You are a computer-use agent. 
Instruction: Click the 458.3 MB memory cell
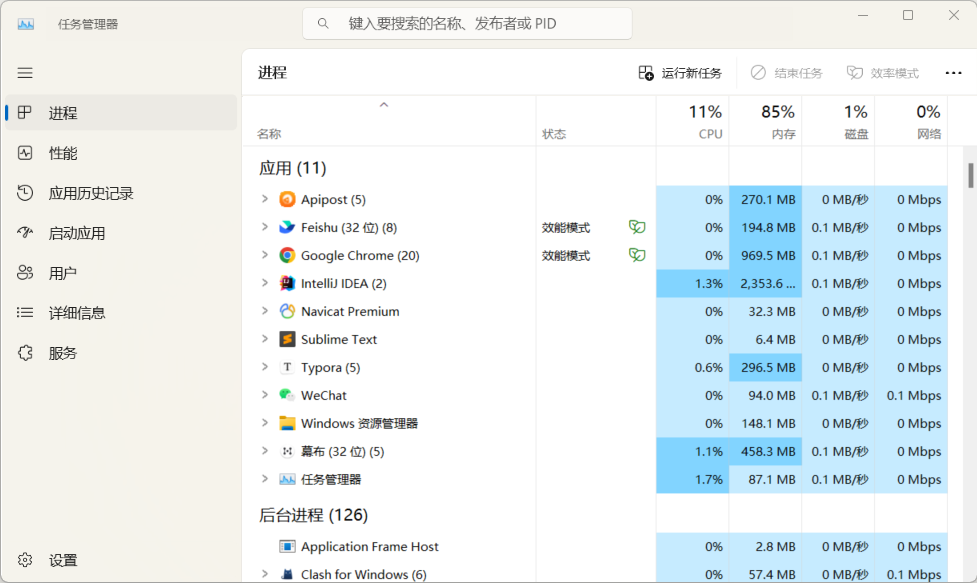[x=768, y=452]
